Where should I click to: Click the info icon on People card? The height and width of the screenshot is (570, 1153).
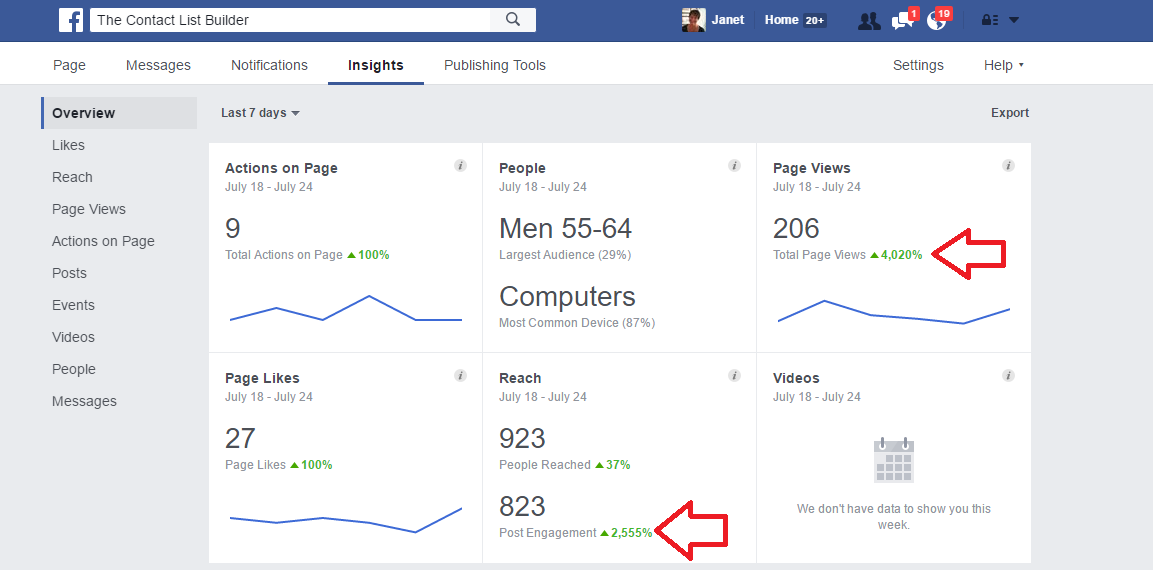coord(734,166)
